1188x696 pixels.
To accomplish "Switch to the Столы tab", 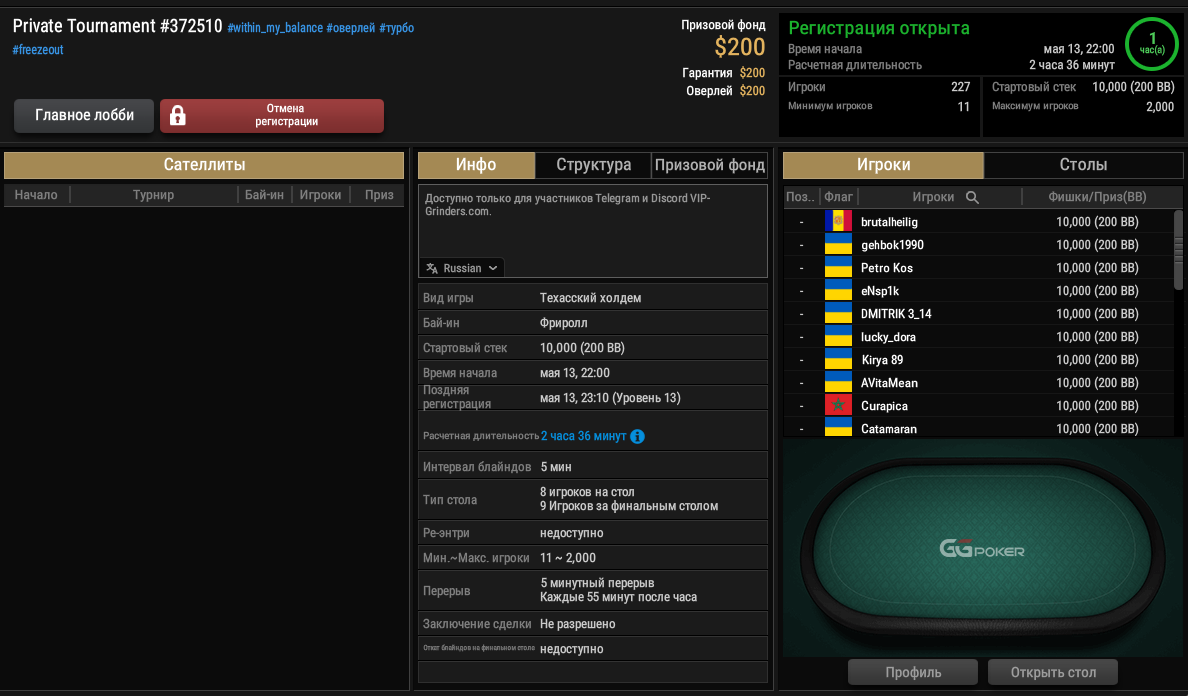I will pyautogui.click(x=1083, y=165).
